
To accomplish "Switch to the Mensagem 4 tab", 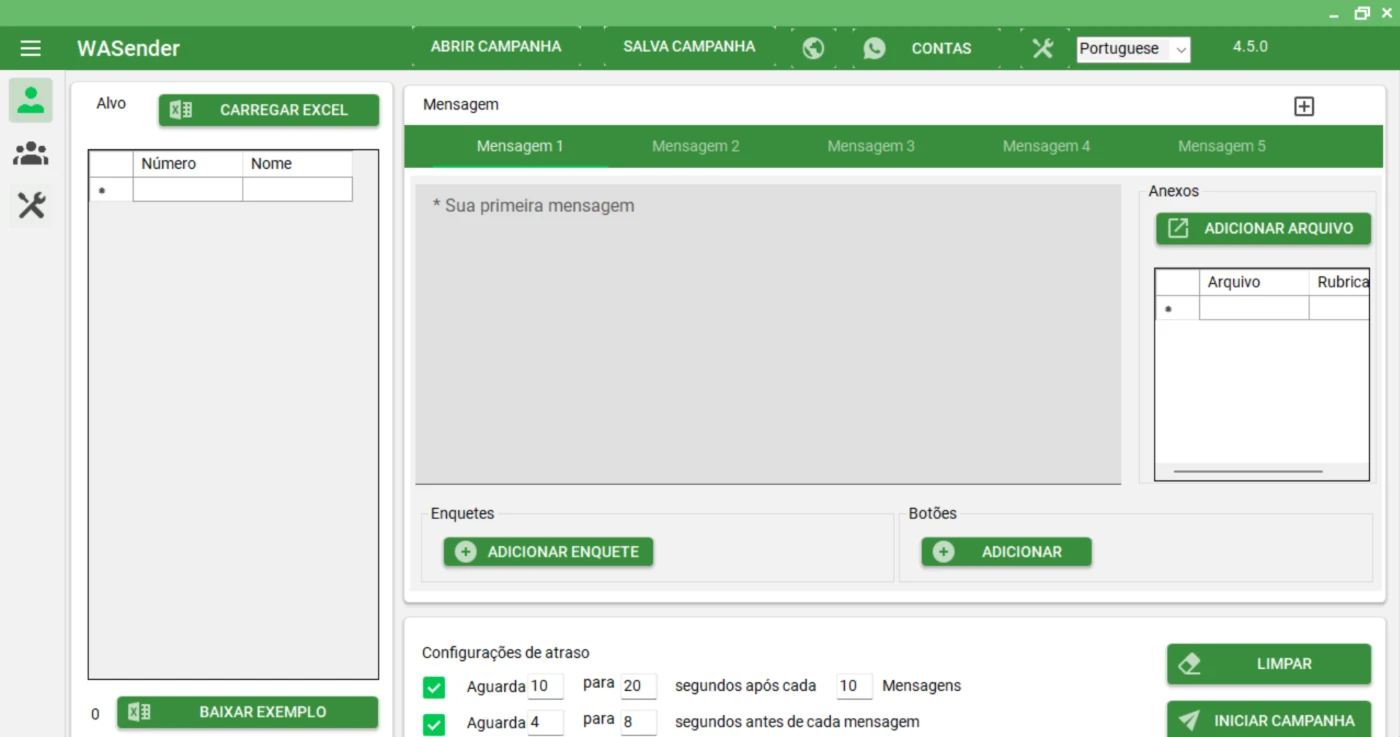I will point(1046,146).
